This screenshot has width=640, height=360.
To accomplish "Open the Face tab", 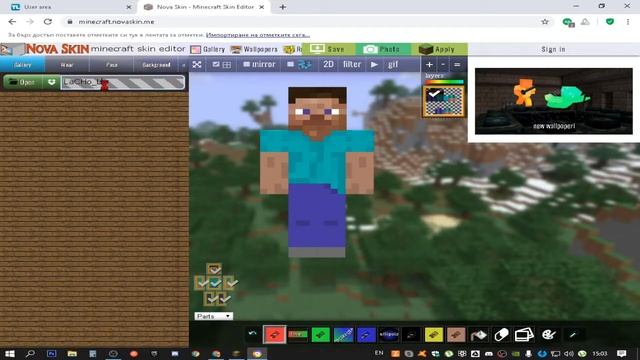I will 111,65.
